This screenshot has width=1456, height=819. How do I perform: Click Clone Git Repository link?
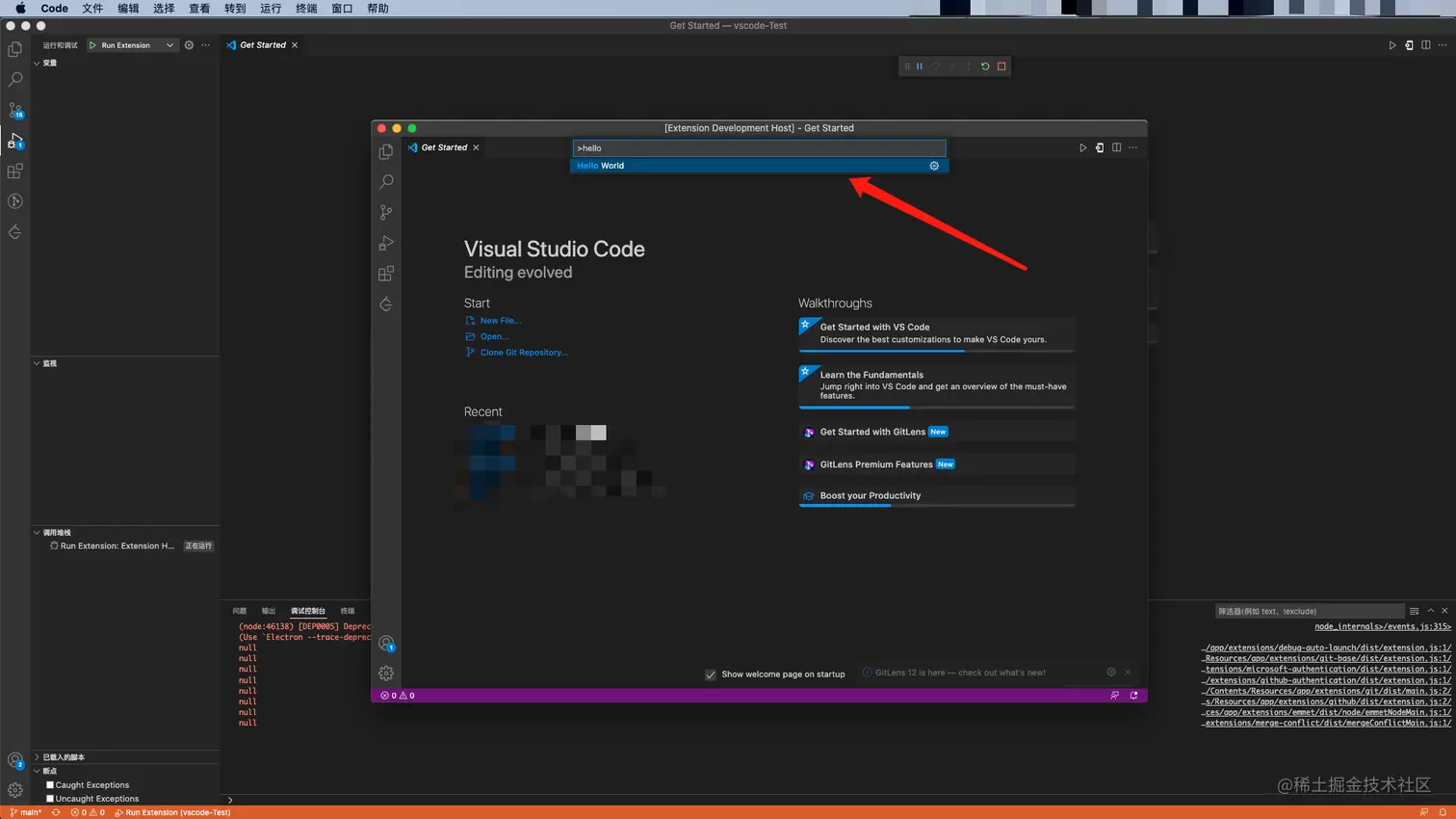(x=524, y=353)
